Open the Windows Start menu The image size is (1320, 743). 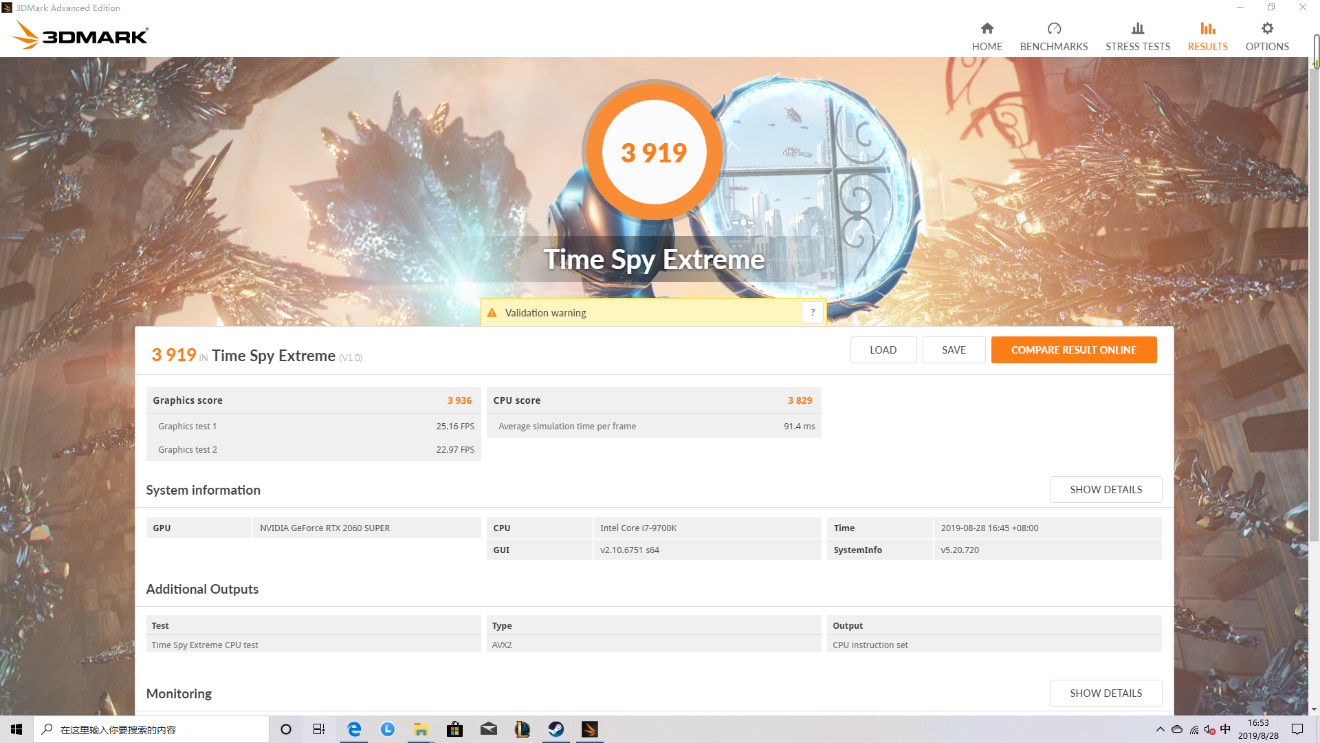click(x=17, y=729)
